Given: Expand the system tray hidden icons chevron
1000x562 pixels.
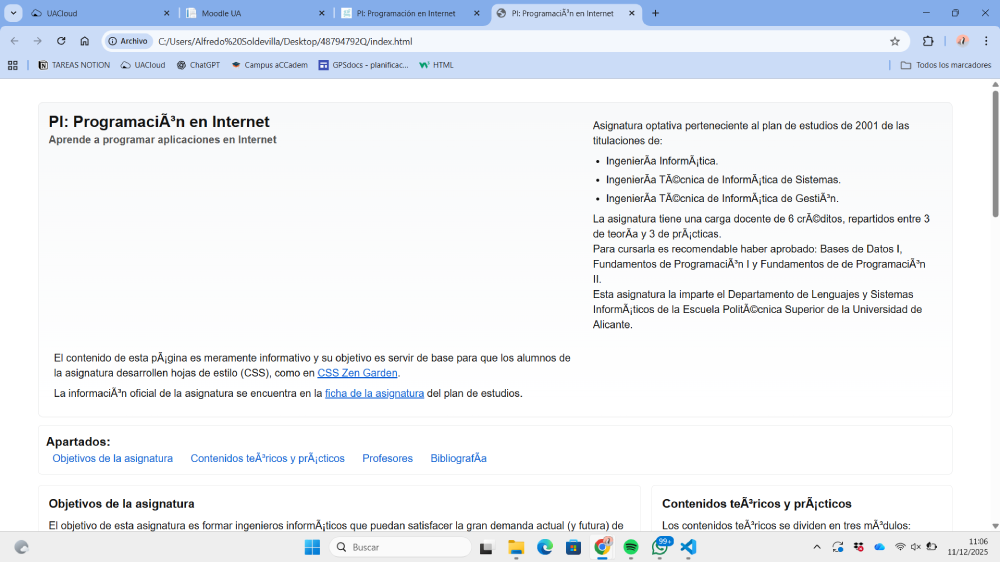Looking at the screenshot, I should (817, 547).
